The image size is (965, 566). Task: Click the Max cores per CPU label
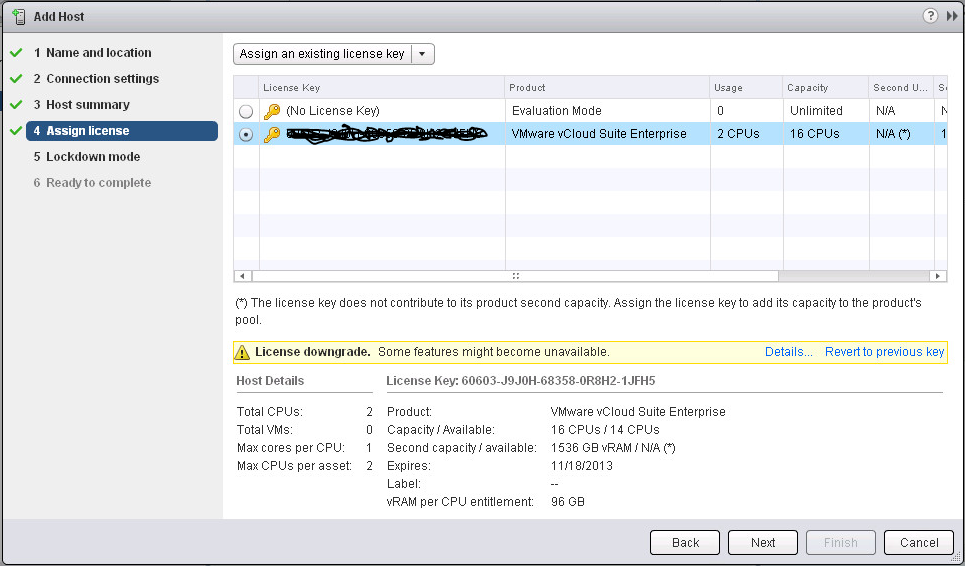[290, 448]
